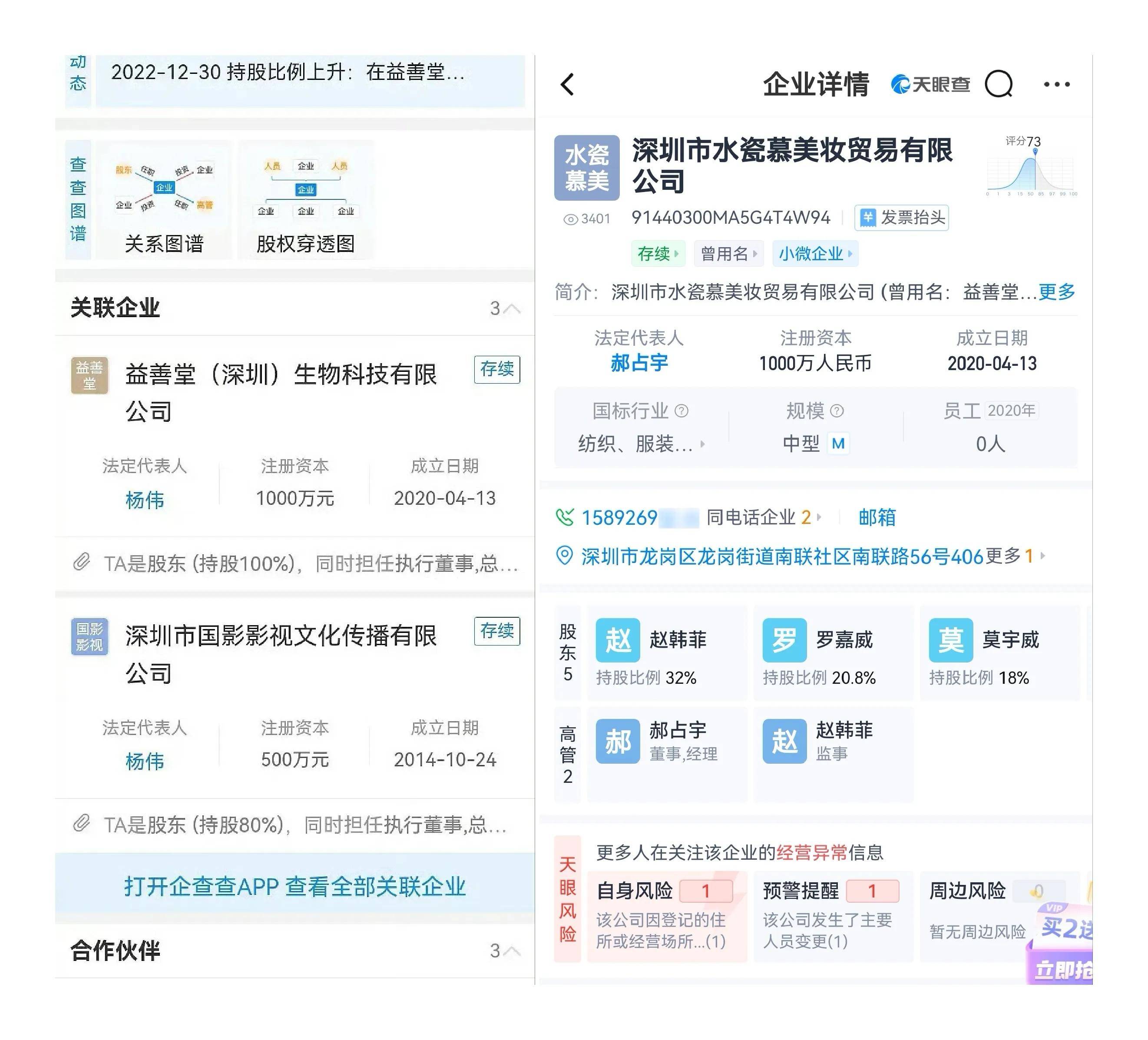Open the search magnifier icon

point(999,84)
